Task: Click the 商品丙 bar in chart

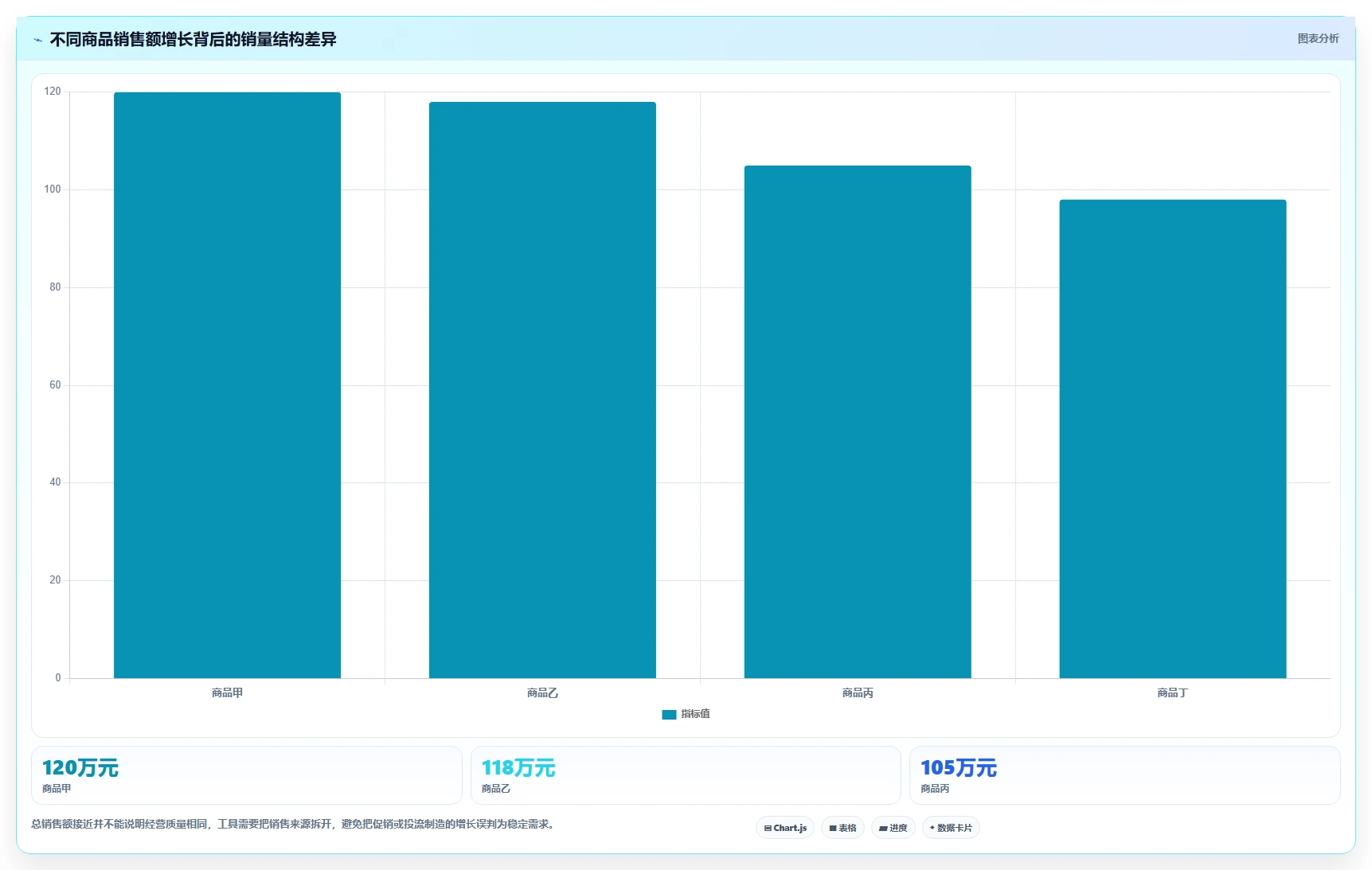Action: coord(858,422)
